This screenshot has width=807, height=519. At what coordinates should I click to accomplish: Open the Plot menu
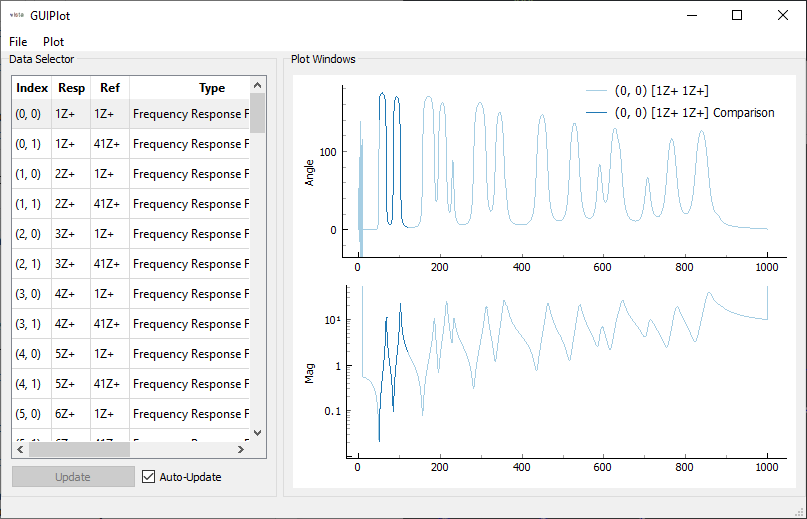point(53,42)
